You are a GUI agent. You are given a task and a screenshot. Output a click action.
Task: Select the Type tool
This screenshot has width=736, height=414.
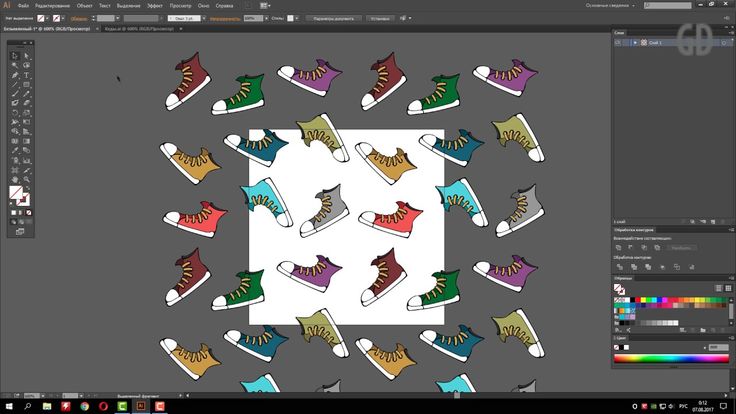[x=25, y=75]
